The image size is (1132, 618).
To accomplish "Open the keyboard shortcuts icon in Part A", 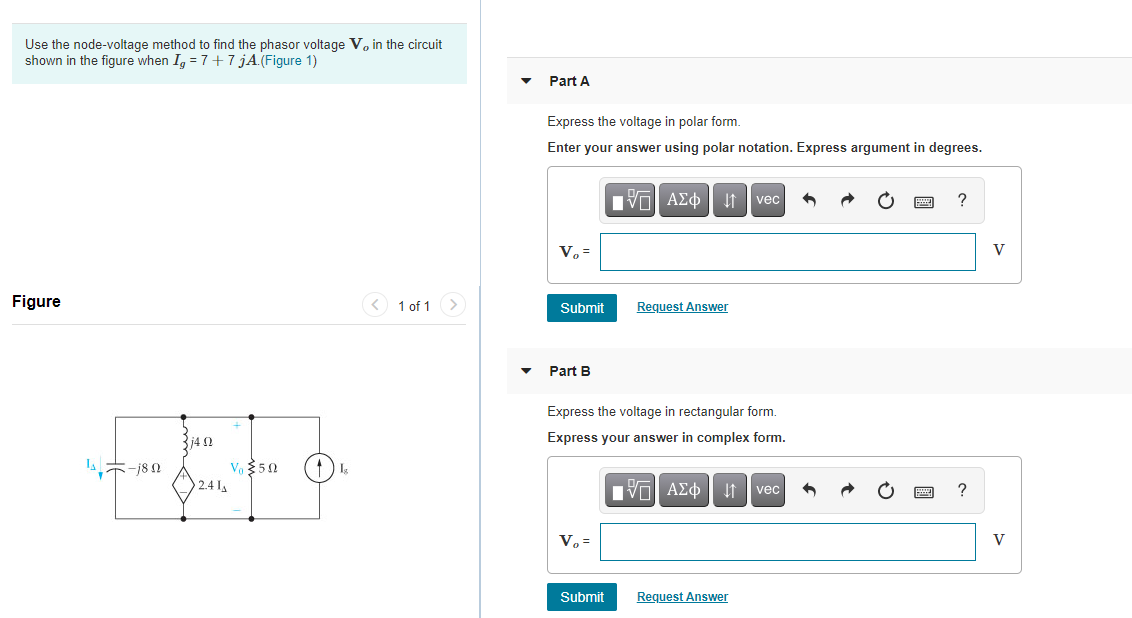I will pos(924,200).
